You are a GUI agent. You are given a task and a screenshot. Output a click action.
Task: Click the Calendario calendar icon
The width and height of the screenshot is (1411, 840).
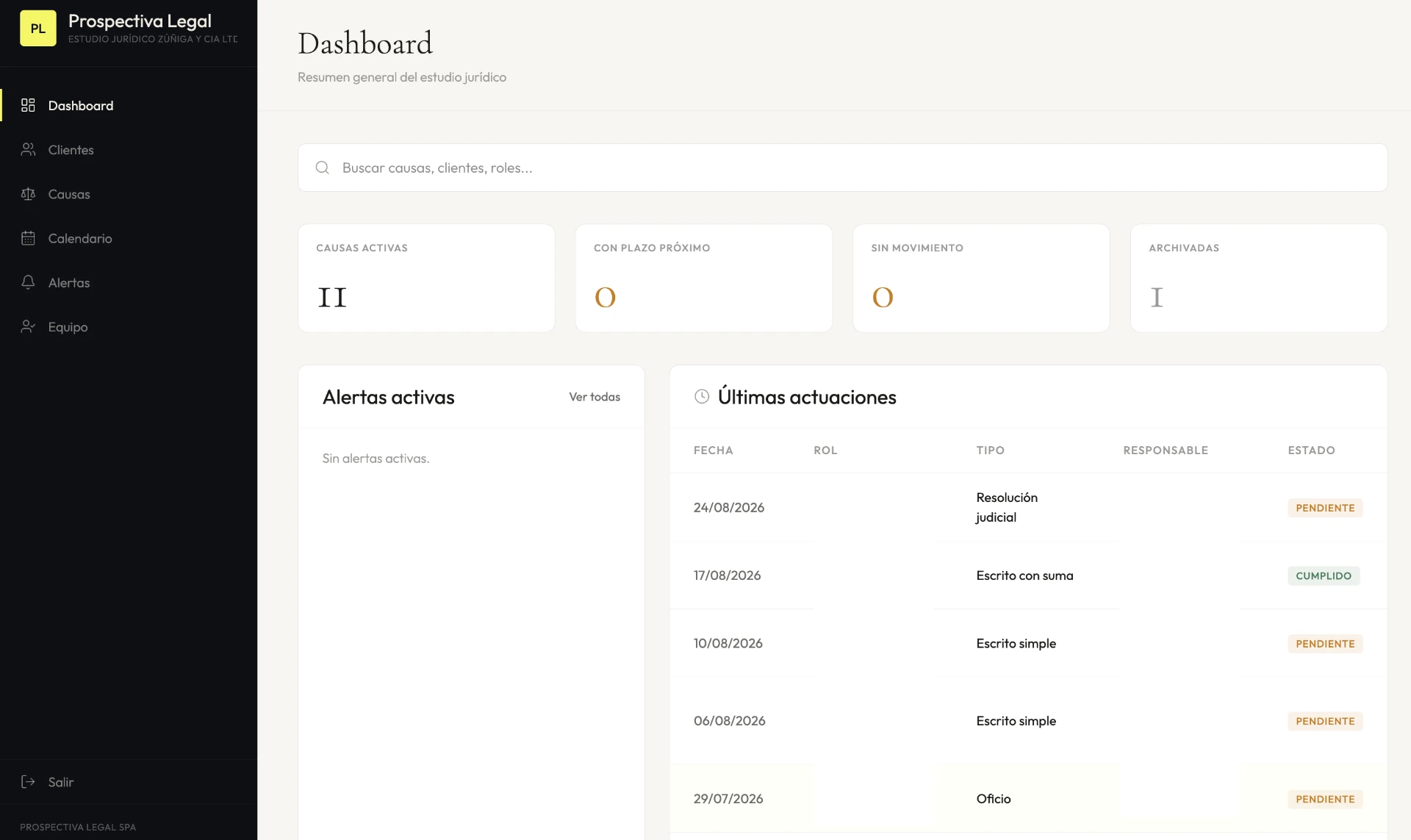click(x=28, y=238)
